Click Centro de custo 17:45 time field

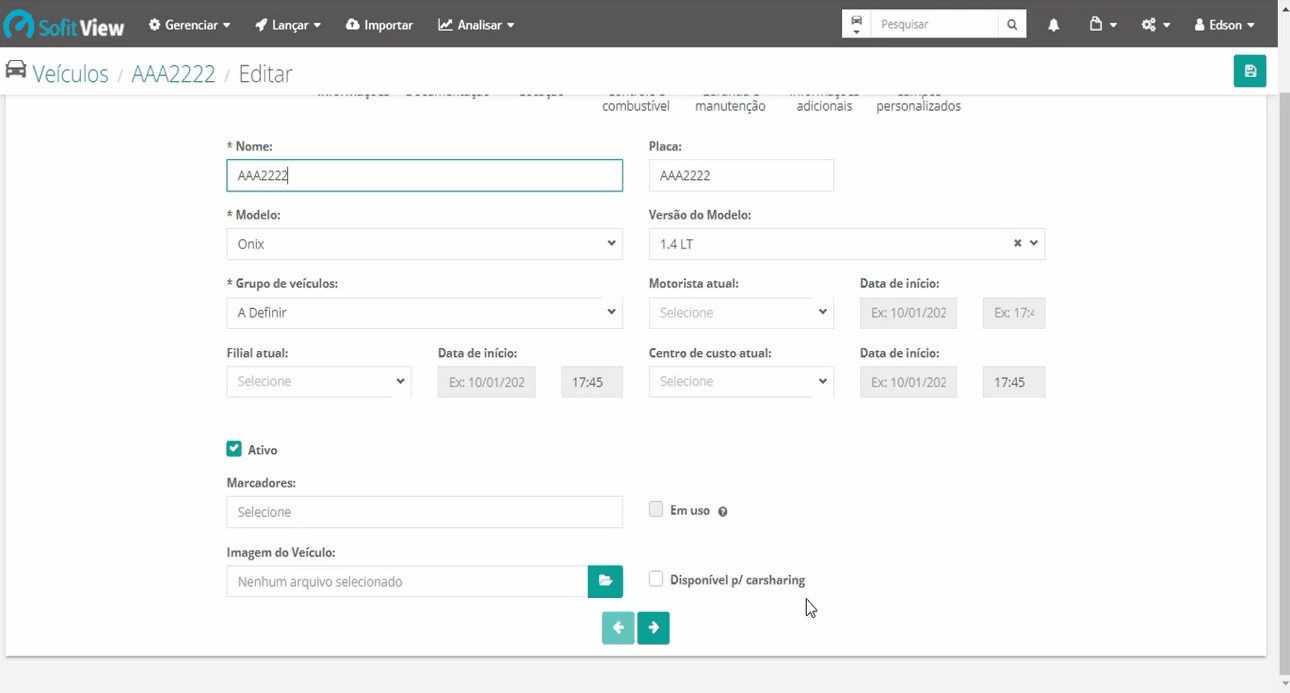tap(1014, 381)
